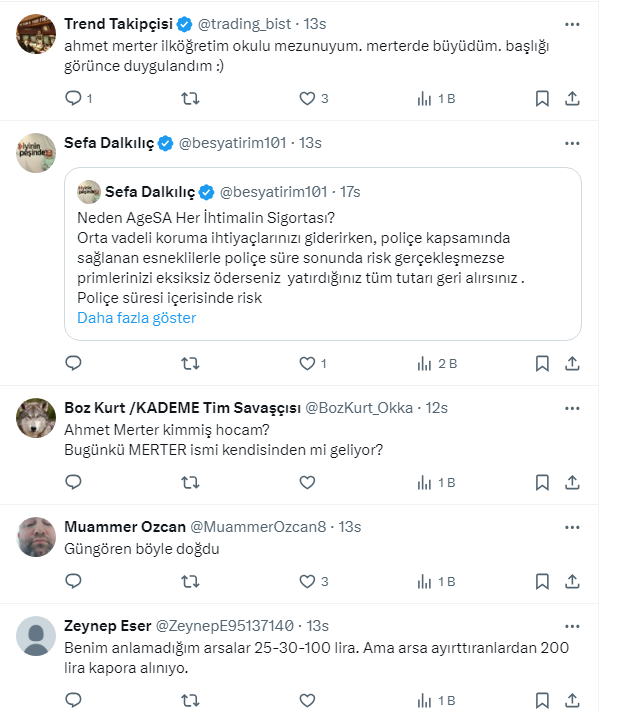Reply to Trend Takipçisi's tweet

(72, 98)
